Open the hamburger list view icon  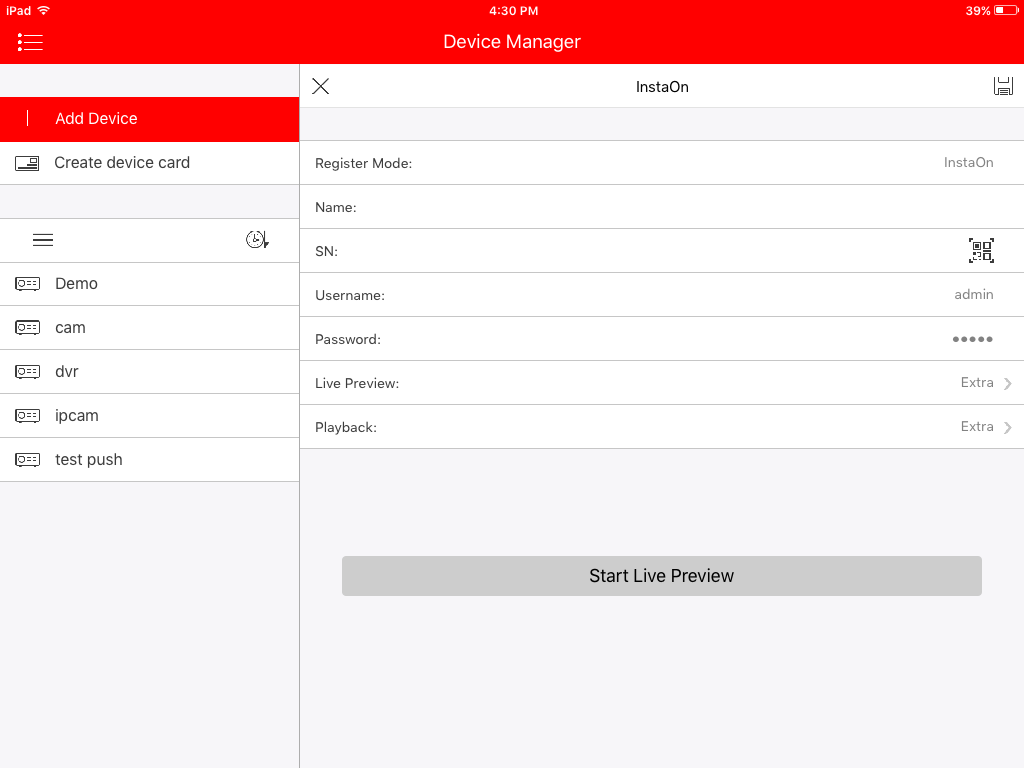(x=43, y=240)
